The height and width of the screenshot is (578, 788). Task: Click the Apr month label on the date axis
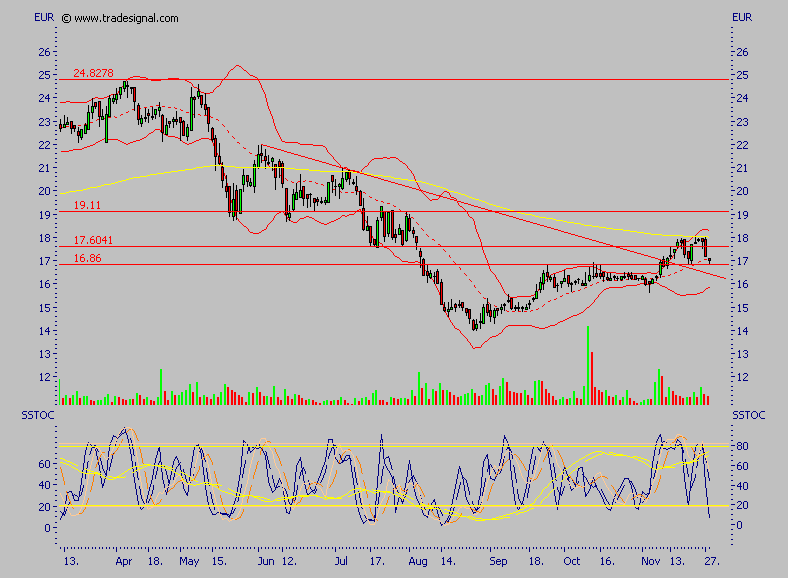[124, 561]
